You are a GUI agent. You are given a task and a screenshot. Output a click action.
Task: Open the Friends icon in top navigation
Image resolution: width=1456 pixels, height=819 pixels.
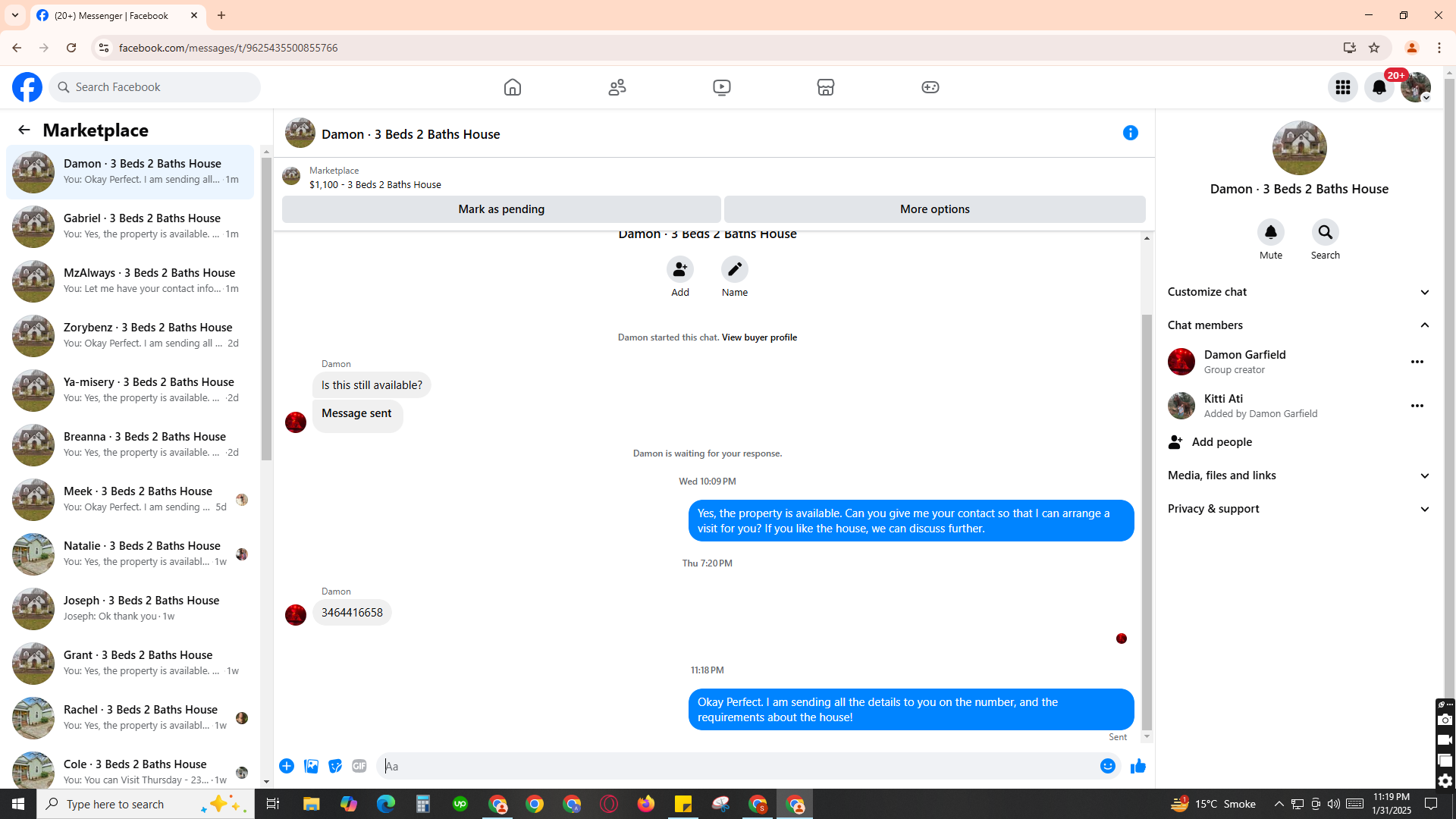(617, 87)
